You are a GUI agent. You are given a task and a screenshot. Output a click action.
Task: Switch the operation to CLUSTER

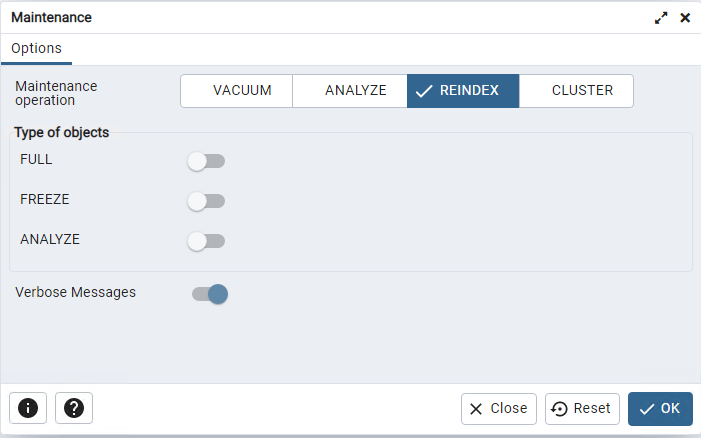tap(576, 91)
